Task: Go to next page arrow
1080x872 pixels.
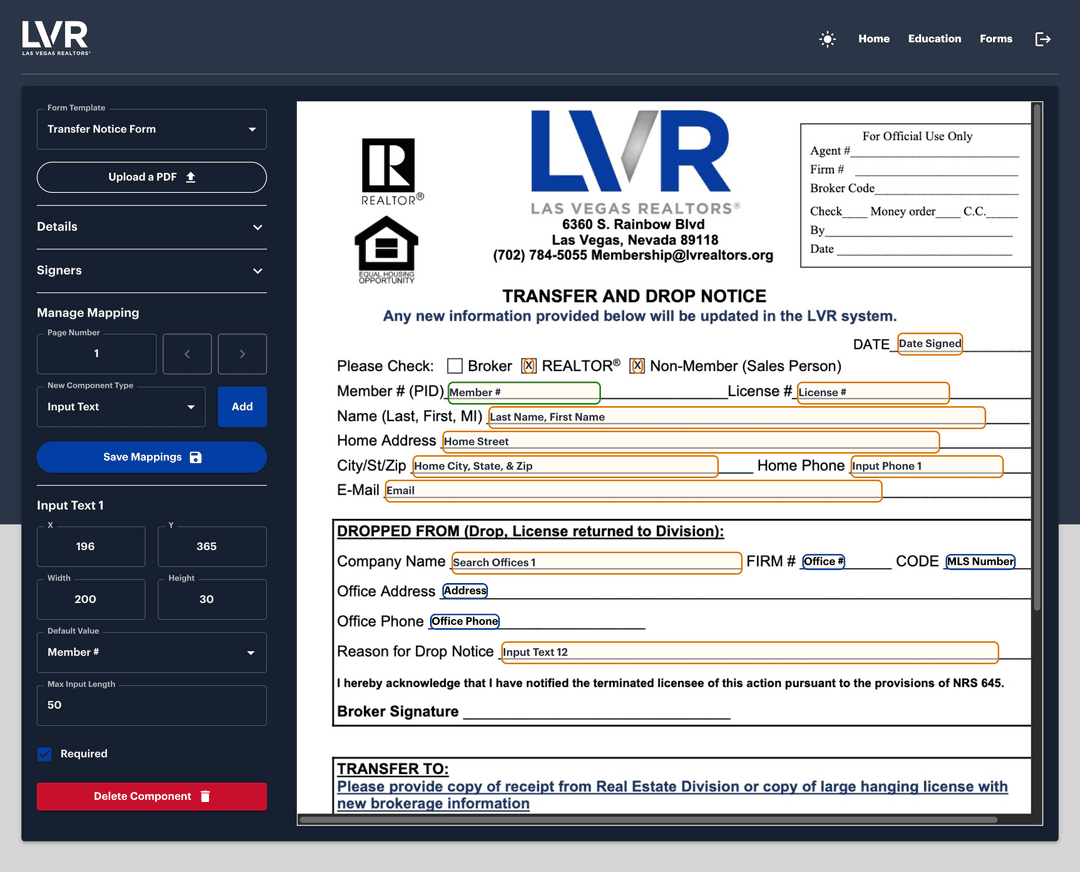Action: (x=242, y=353)
